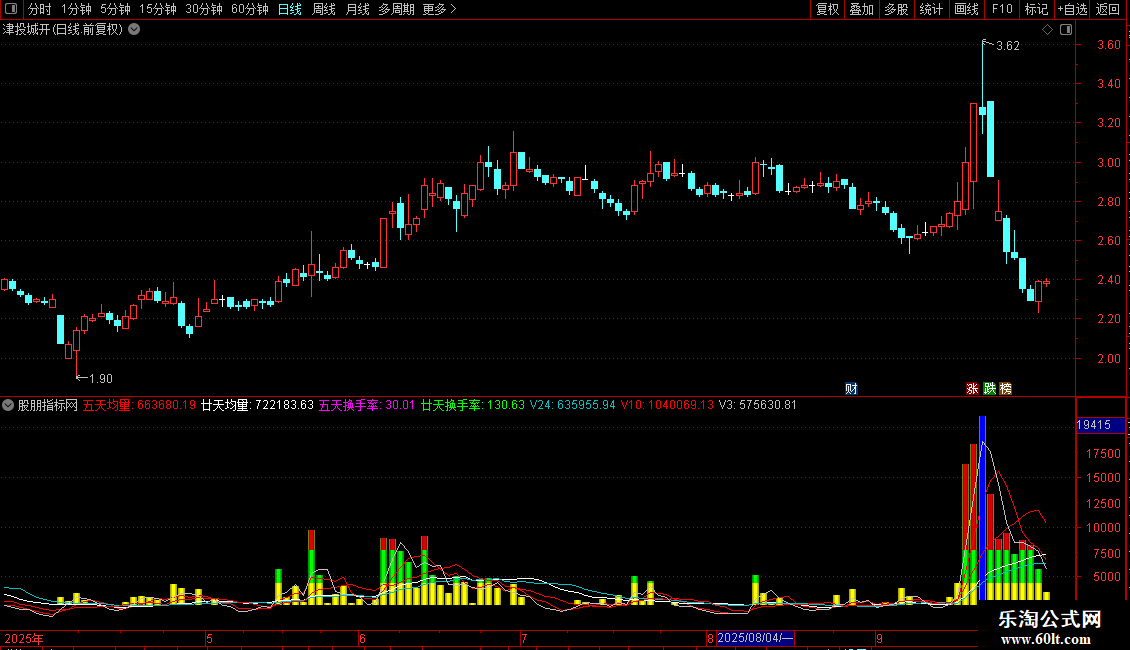Switch to 月线 monthly chart

[357, 9]
